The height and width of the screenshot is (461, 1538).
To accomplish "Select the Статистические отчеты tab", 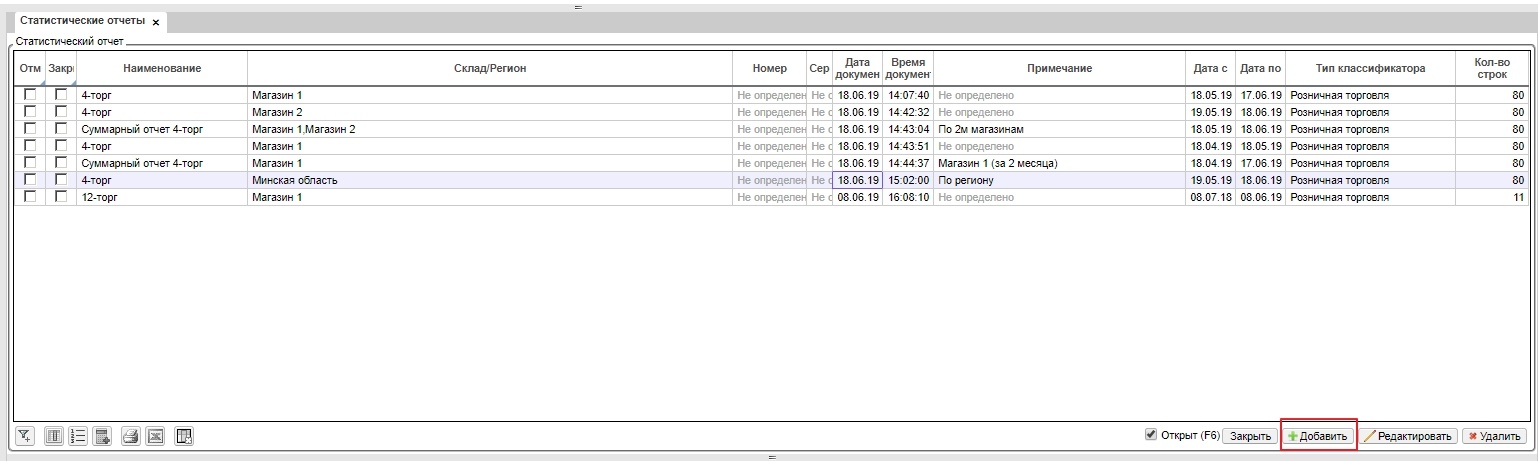I will pyautogui.click(x=82, y=21).
